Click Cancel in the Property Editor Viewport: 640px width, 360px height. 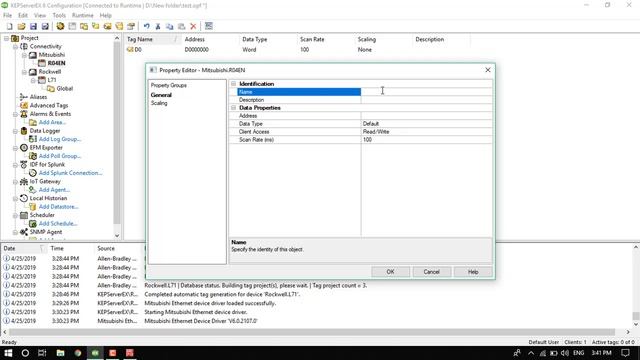(431, 272)
